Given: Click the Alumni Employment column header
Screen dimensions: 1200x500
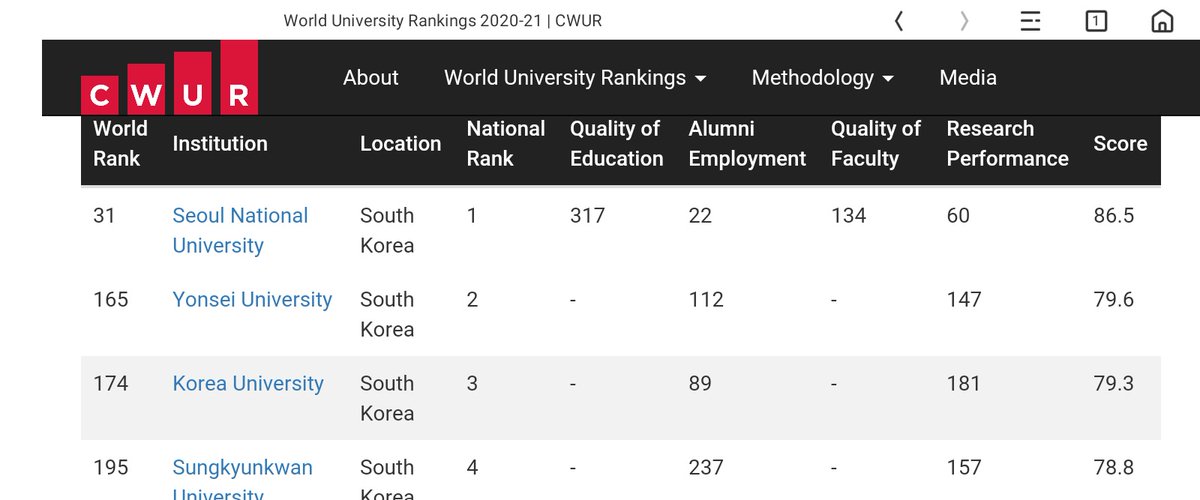Looking at the screenshot, I should click(747, 143).
